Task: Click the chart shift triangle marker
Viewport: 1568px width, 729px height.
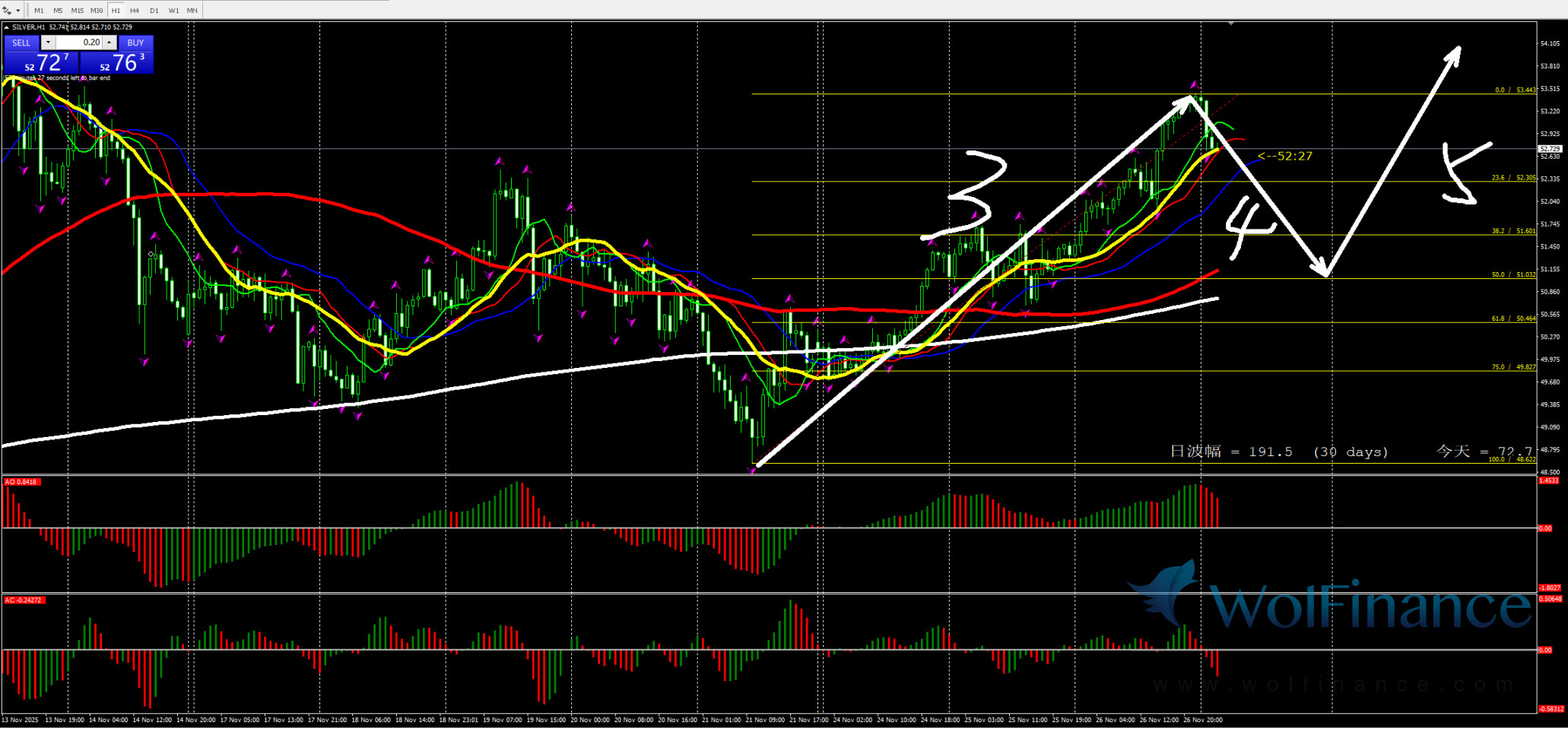Action: tap(1231, 24)
